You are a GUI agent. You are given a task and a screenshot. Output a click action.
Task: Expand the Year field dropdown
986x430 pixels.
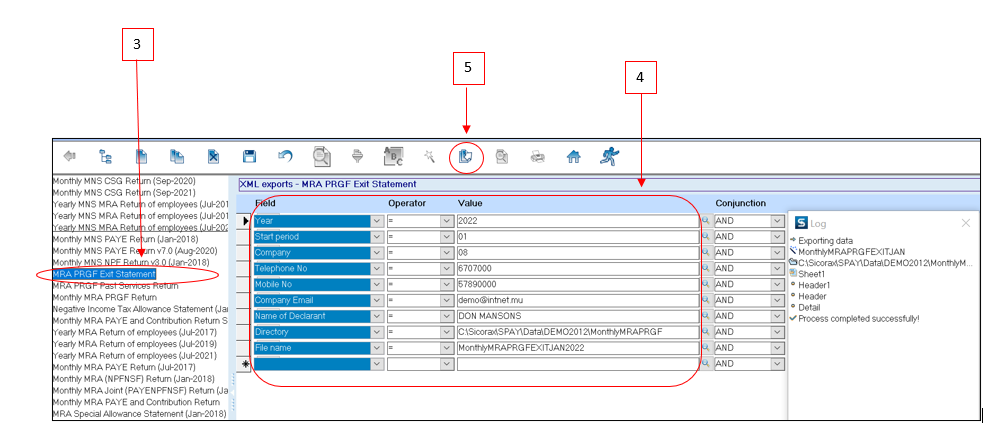click(377, 221)
